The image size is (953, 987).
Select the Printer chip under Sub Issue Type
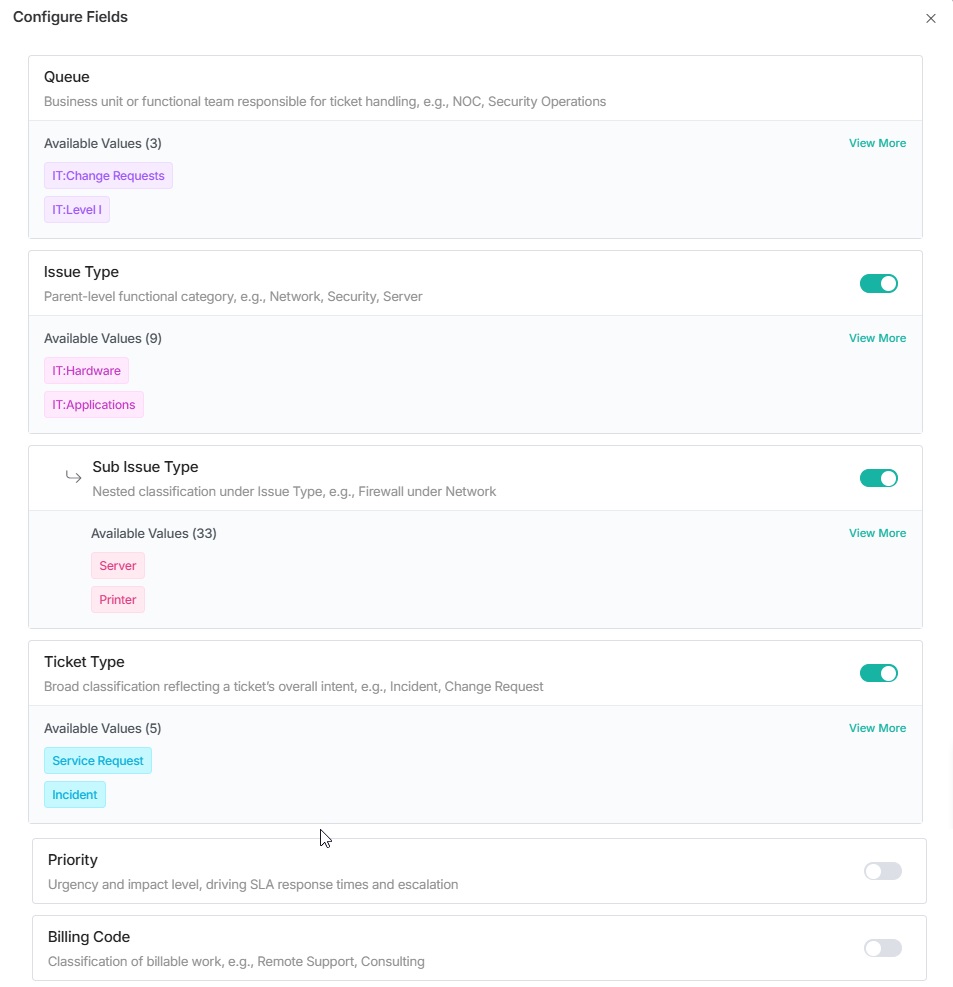[x=117, y=599]
